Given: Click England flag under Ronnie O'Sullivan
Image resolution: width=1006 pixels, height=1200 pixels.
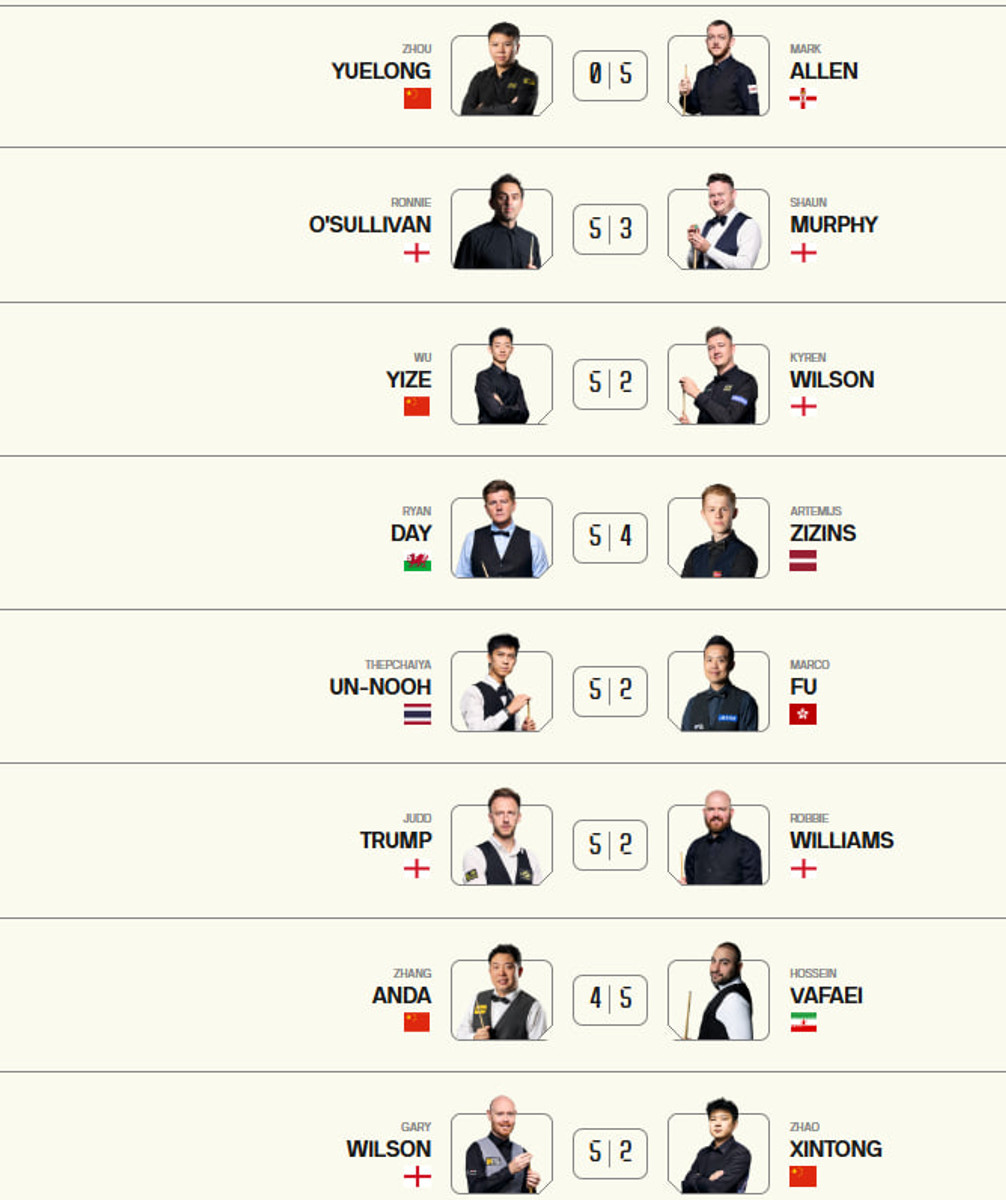Looking at the screenshot, I should (x=417, y=253).
